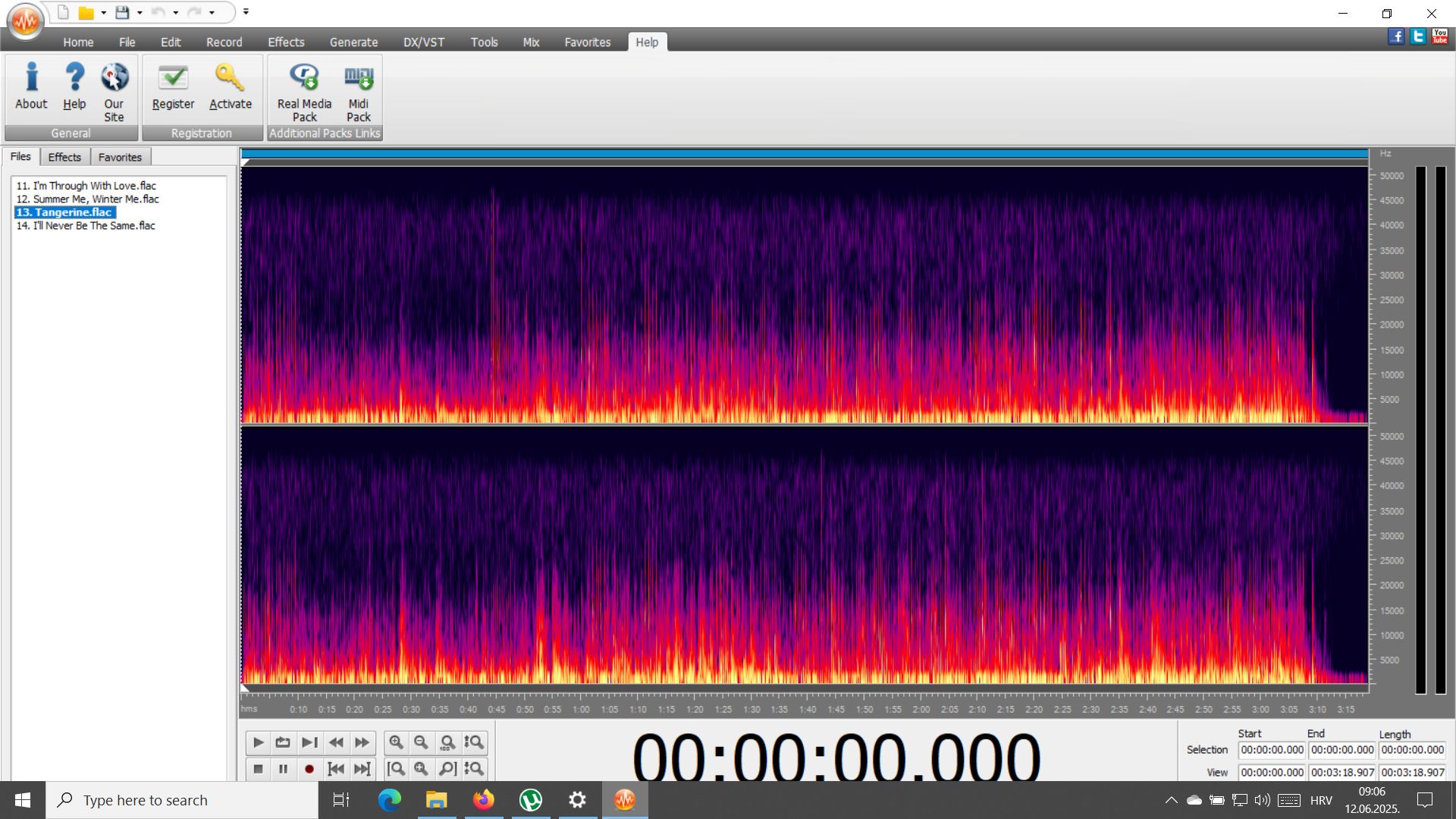
Task: Open the Effects ribbon tab
Action: (x=286, y=42)
